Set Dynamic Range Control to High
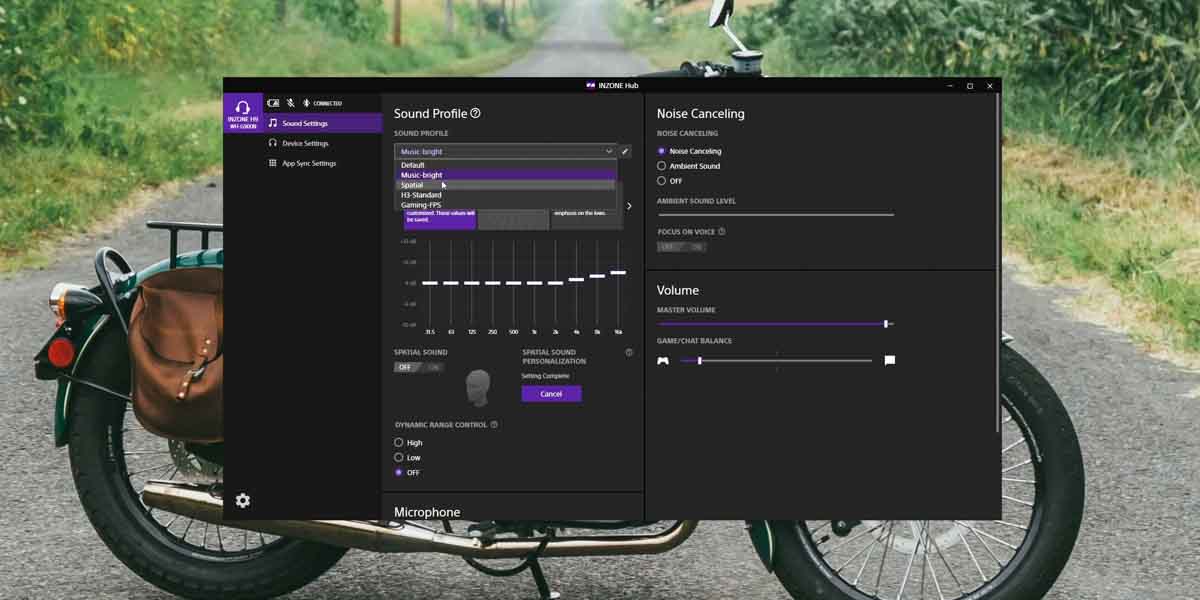The width and height of the screenshot is (1200, 600). (x=399, y=442)
